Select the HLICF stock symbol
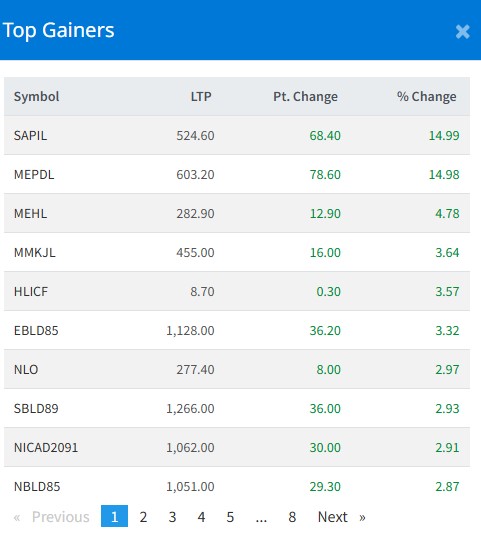 tap(31, 291)
